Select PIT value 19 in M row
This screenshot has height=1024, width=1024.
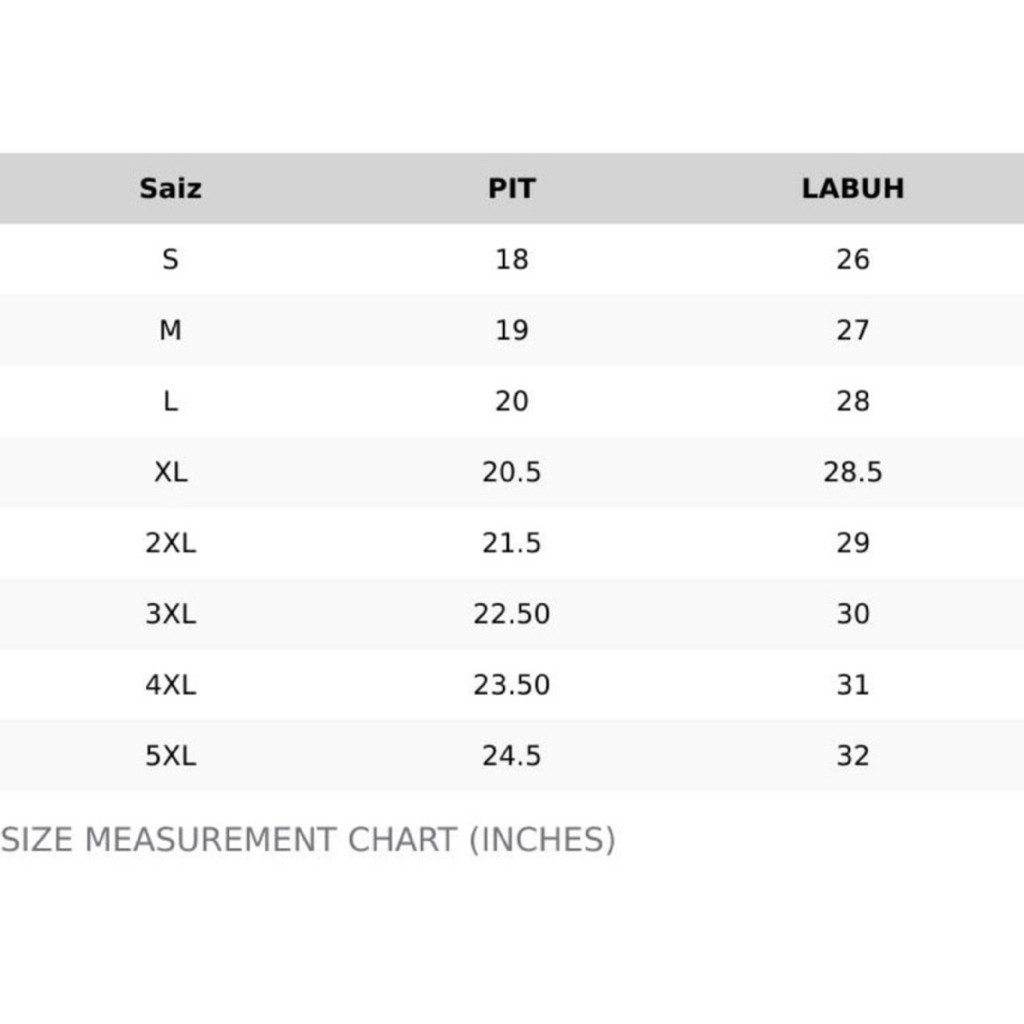(x=511, y=330)
